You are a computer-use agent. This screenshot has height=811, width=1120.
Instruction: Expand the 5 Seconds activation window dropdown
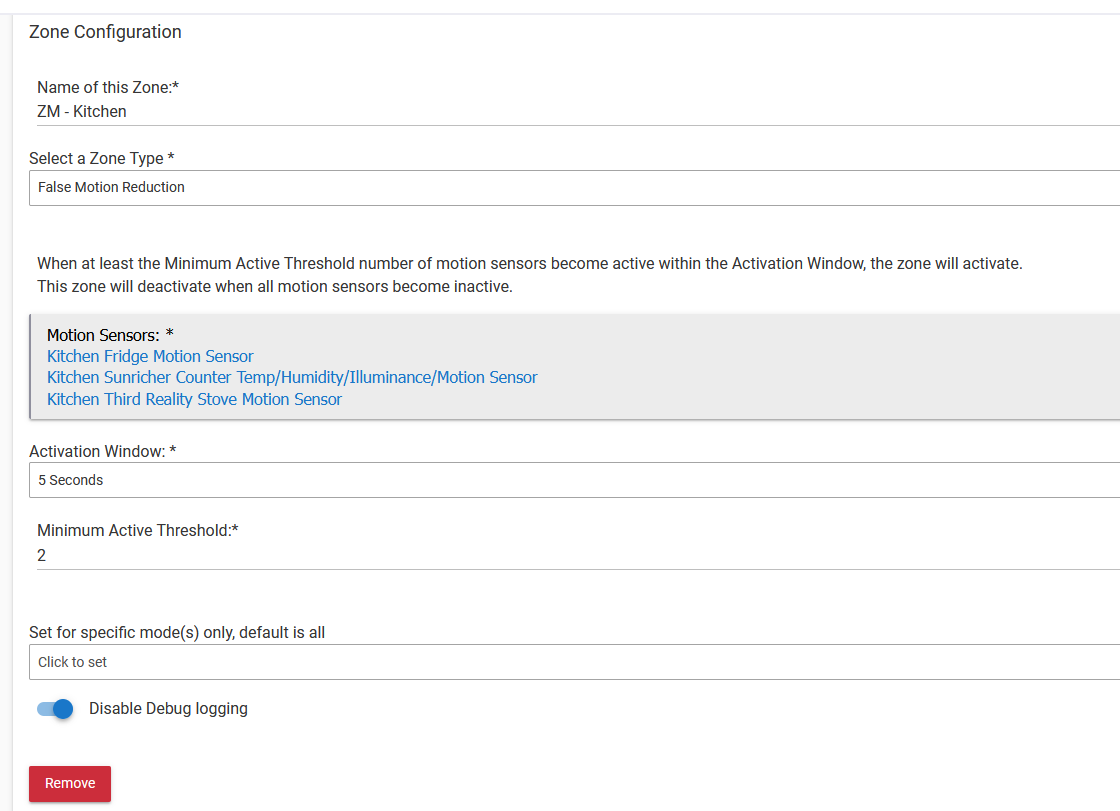pyautogui.click(x=574, y=480)
